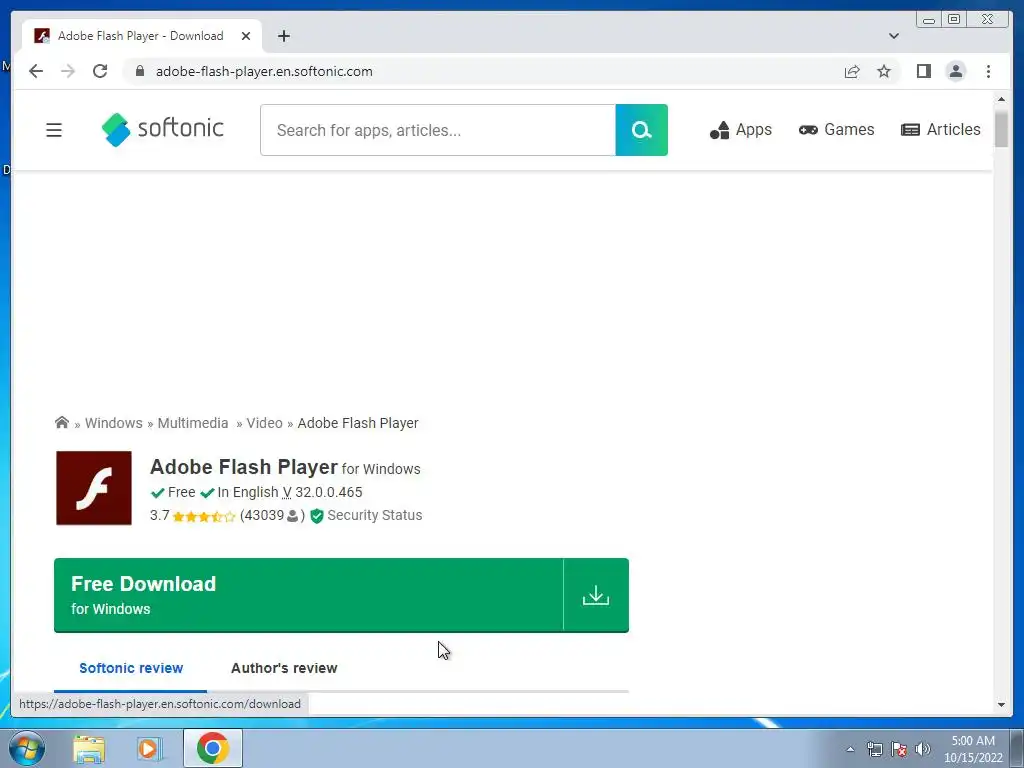The width and height of the screenshot is (1024, 768).
Task: Toggle the Chrome side panel
Action: 923,71
